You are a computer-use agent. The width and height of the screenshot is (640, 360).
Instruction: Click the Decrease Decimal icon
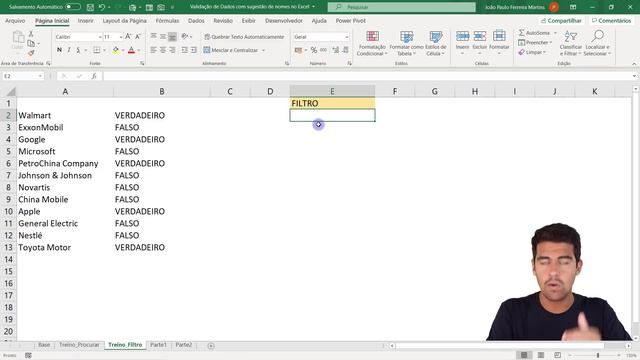pyautogui.click(x=345, y=50)
